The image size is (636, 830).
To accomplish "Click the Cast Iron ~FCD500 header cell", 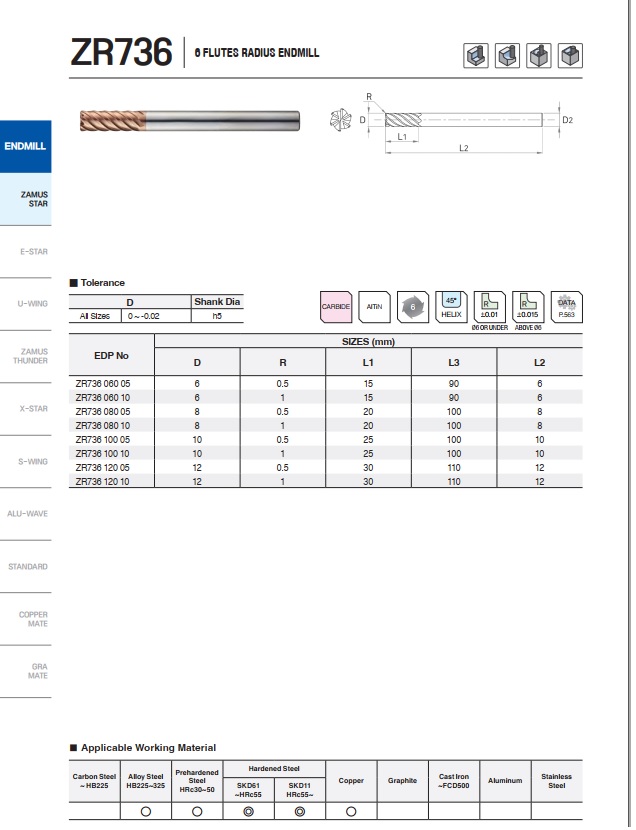I will click(453, 781).
